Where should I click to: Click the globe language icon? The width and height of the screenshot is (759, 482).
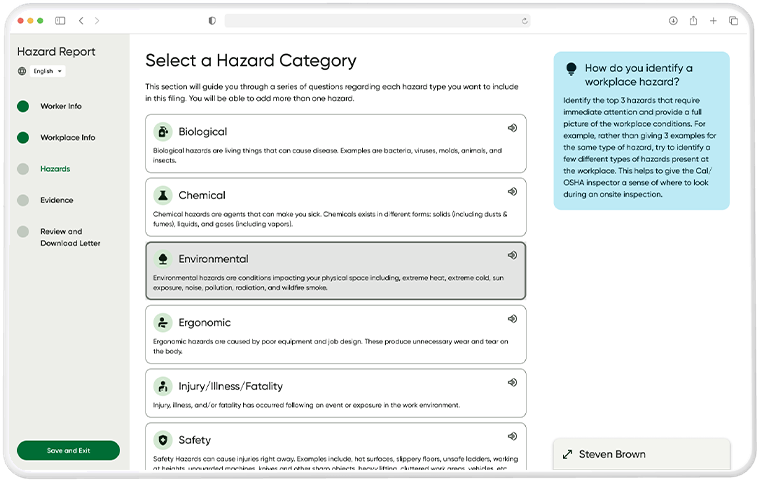pos(22,71)
